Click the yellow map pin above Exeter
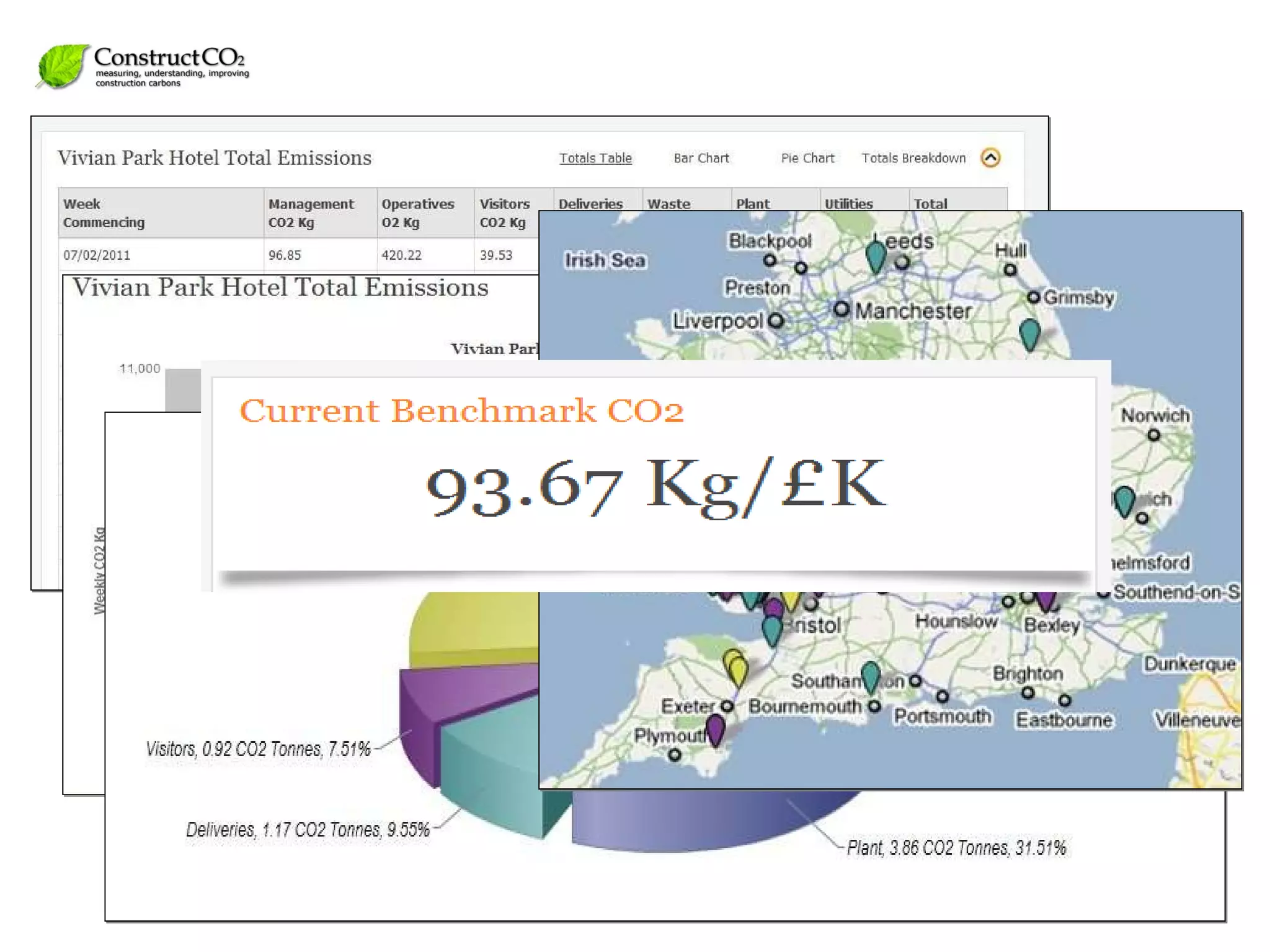Image resolution: width=1270 pixels, height=952 pixels. click(x=737, y=669)
